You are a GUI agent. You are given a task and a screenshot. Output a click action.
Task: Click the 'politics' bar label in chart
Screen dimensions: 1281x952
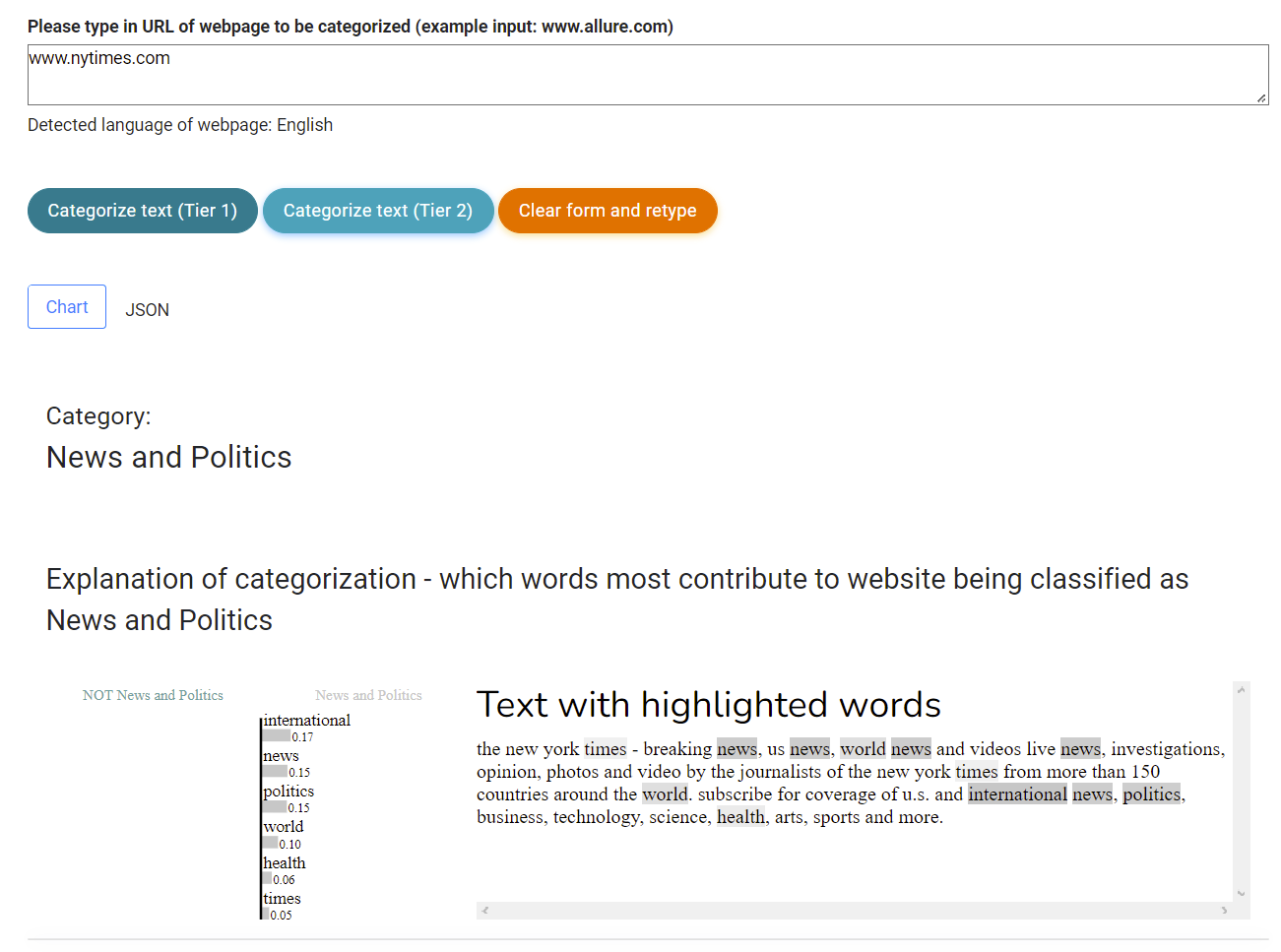(x=288, y=792)
